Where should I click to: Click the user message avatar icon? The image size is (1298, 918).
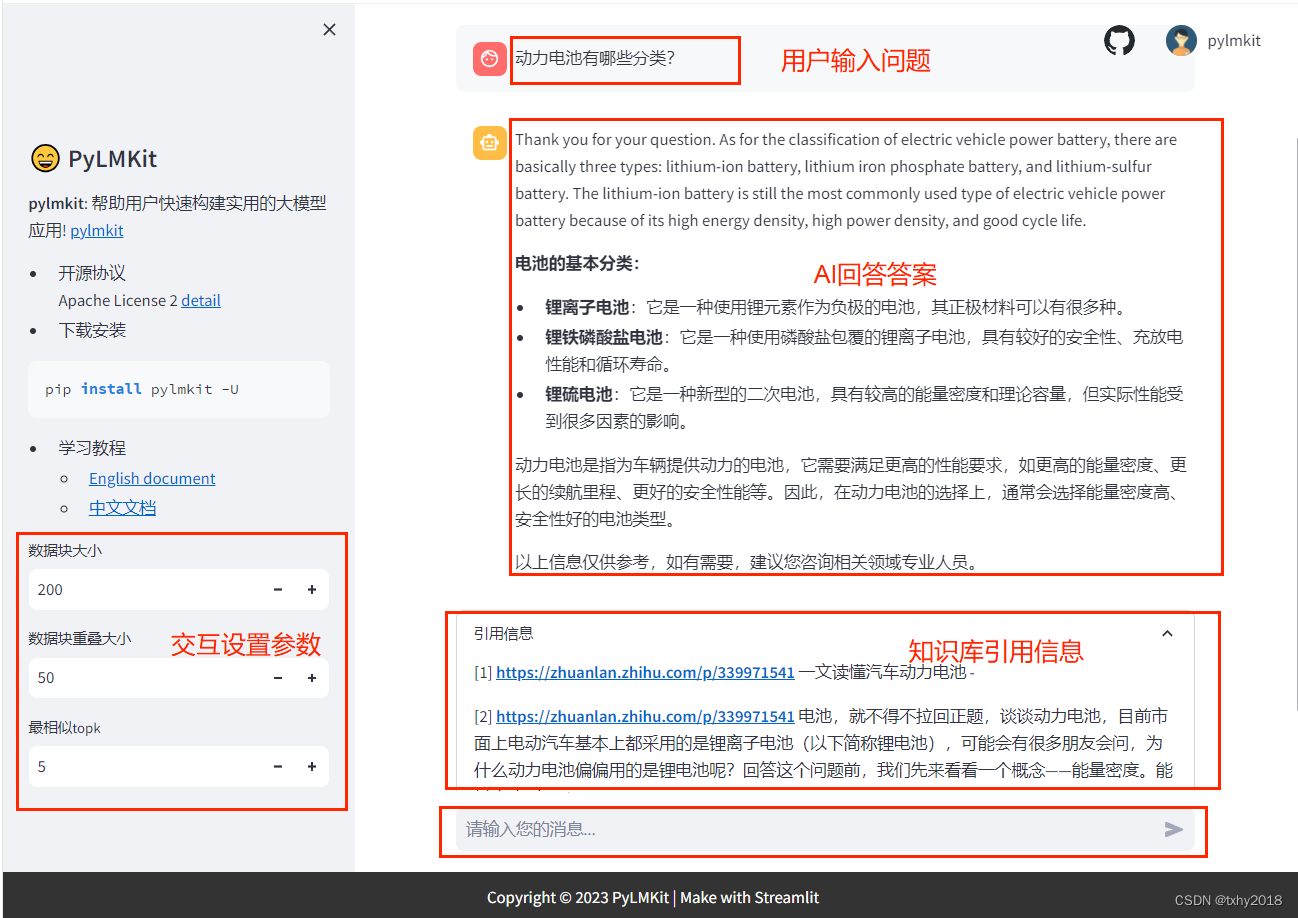(x=490, y=59)
